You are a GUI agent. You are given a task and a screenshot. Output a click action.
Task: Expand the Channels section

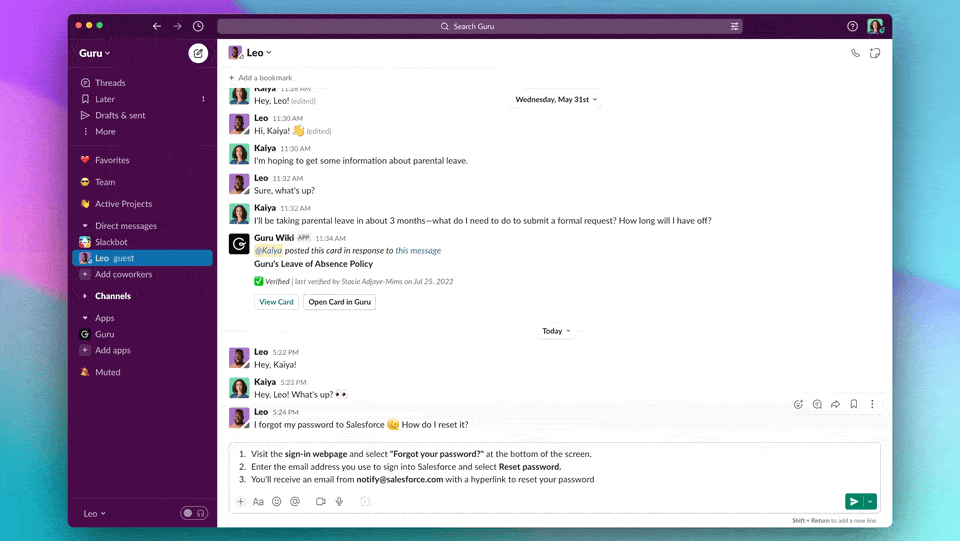click(x=85, y=296)
